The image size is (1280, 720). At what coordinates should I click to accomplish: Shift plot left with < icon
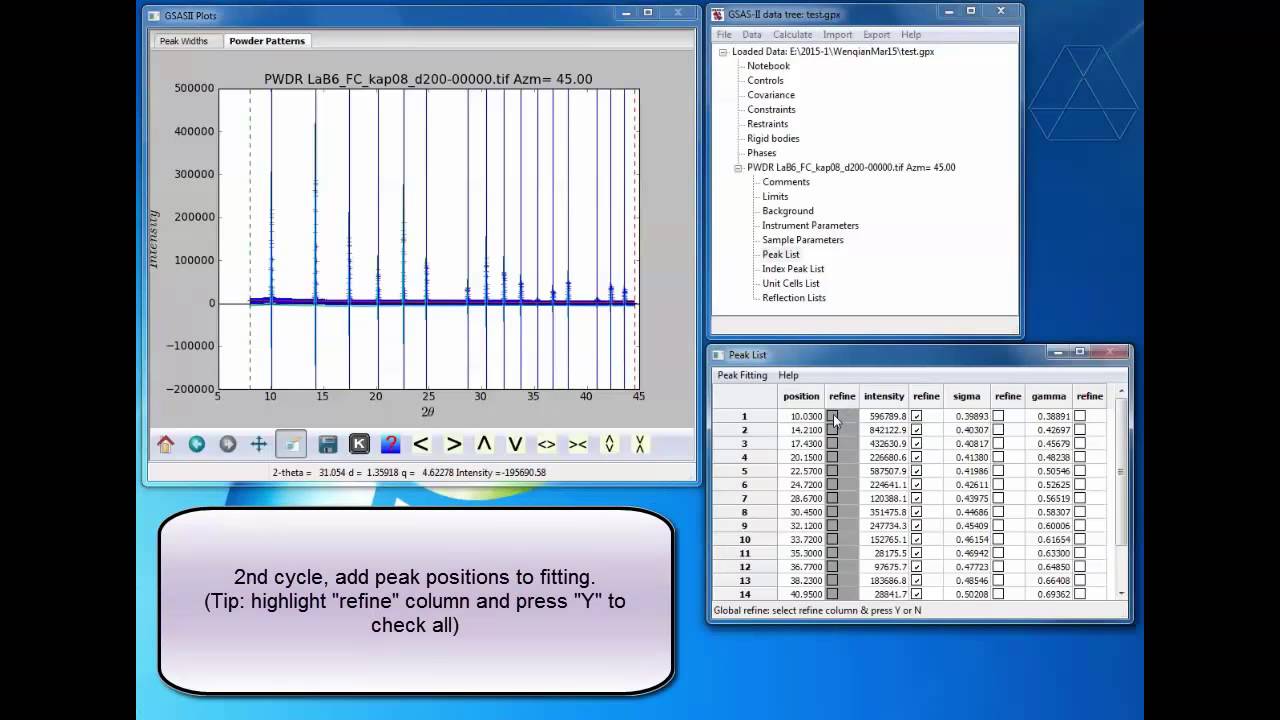point(421,444)
